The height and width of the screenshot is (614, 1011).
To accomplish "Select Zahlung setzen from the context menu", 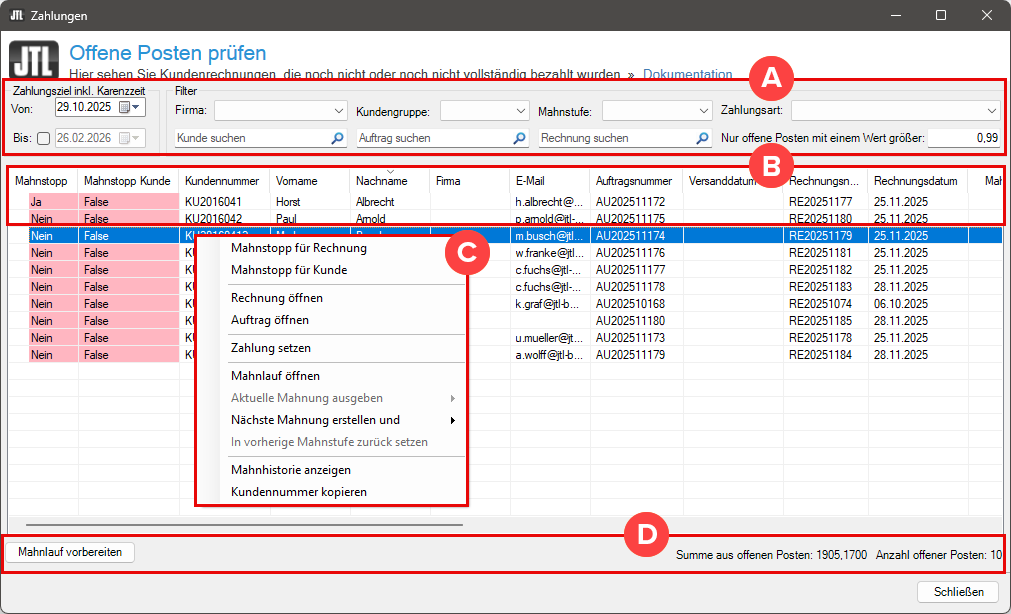I will pyautogui.click(x=270, y=348).
